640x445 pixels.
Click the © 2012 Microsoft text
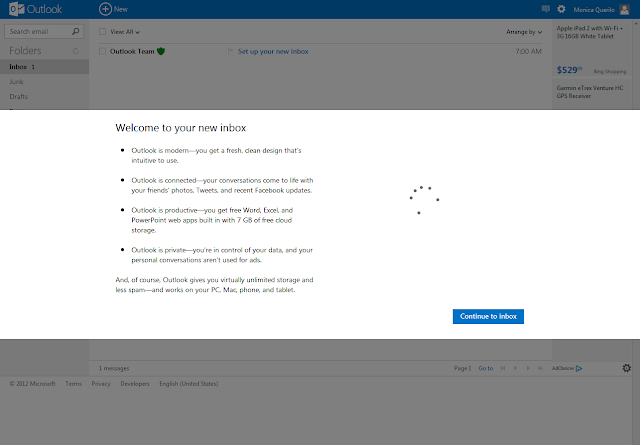point(33,384)
